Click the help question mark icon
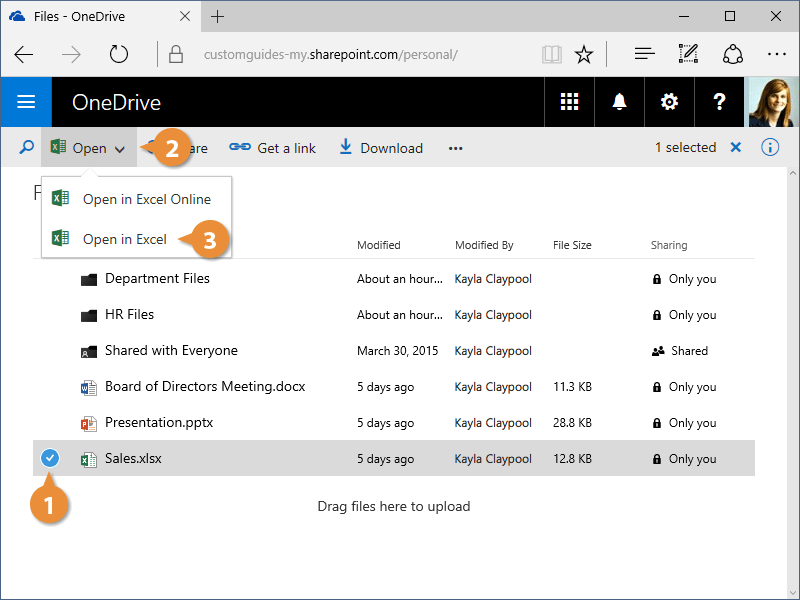 [x=719, y=102]
